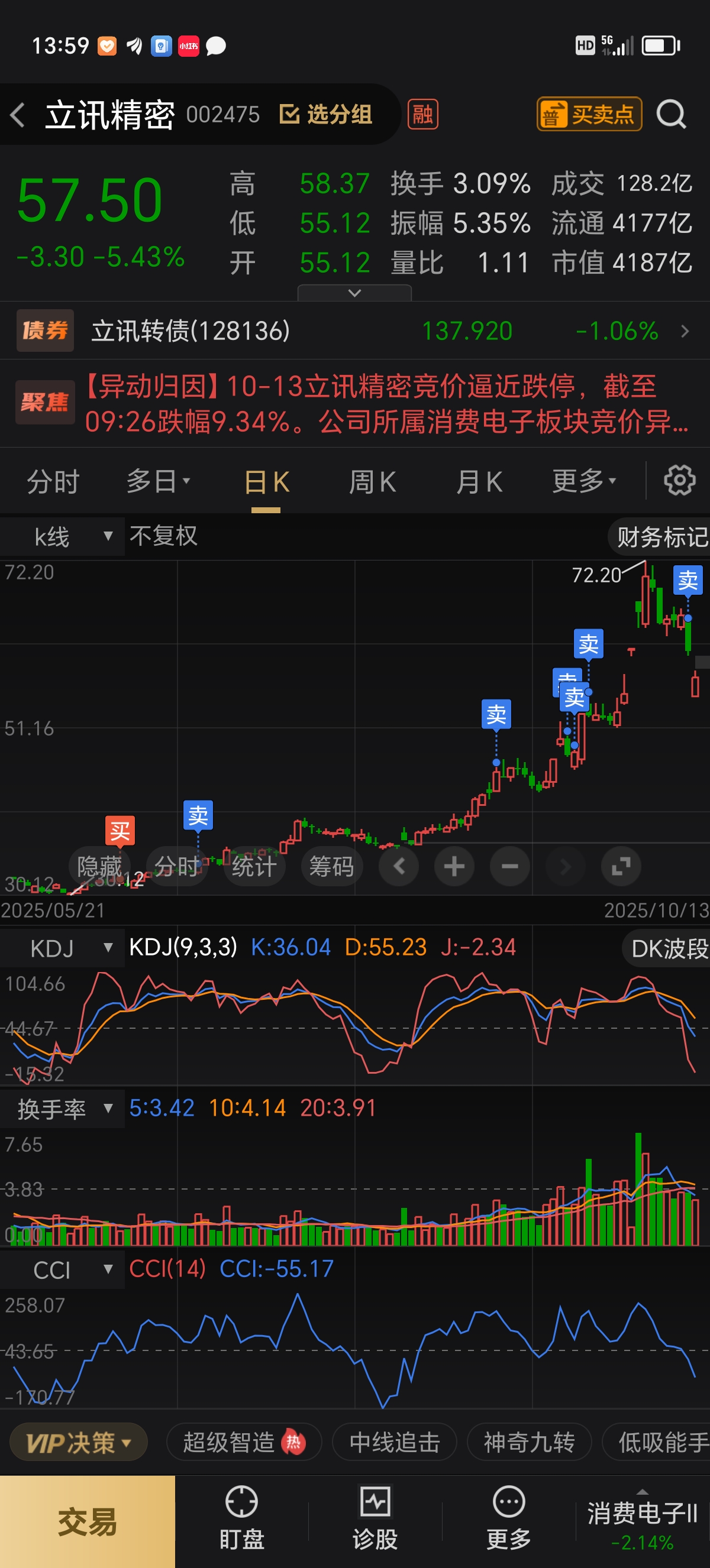This screenshot has height=1568, width=710.
Task: Open bond row right chevron
Action: (685, 331)
